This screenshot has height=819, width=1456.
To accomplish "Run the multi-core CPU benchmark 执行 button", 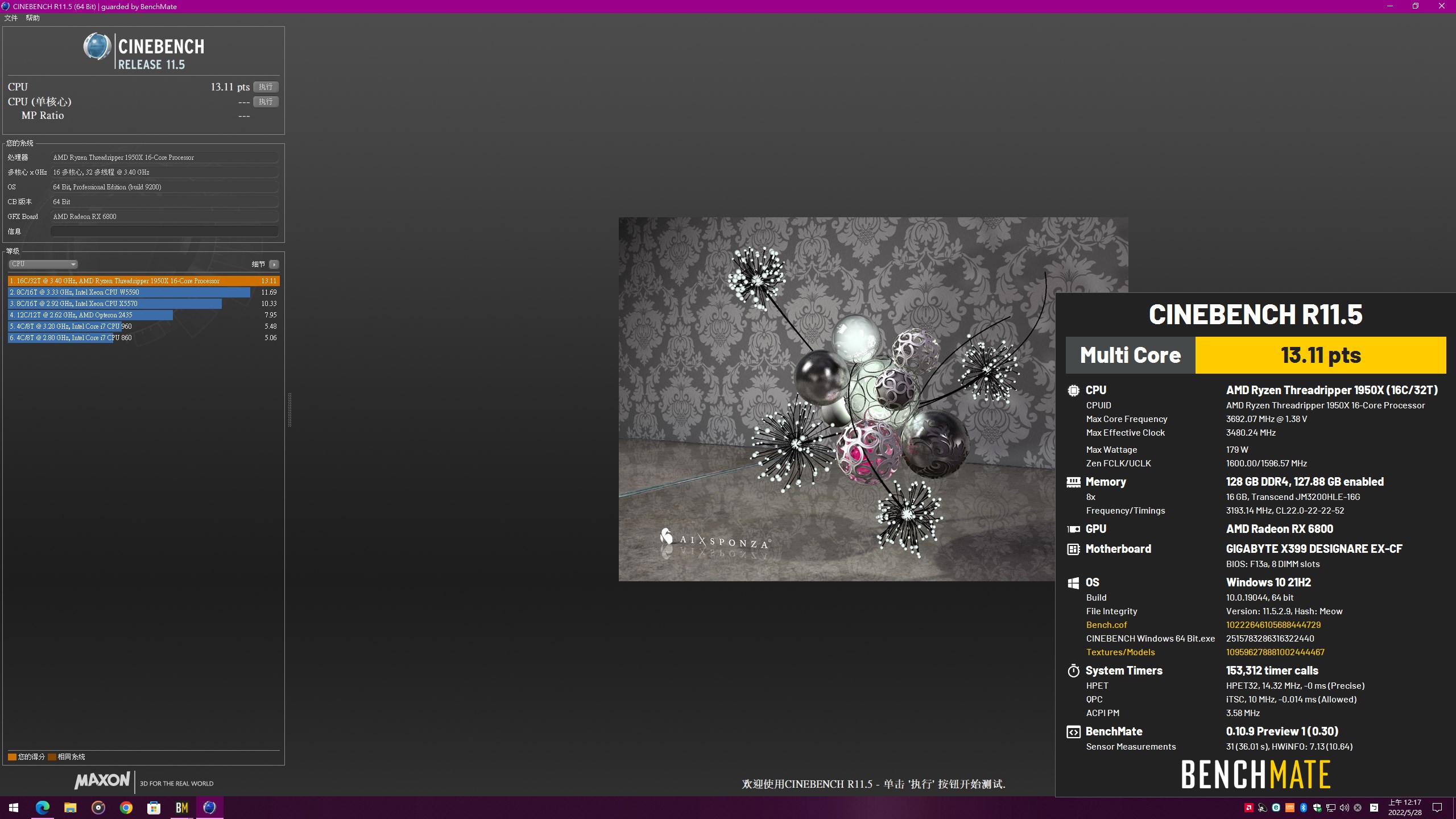I will [x=266, y=87].
